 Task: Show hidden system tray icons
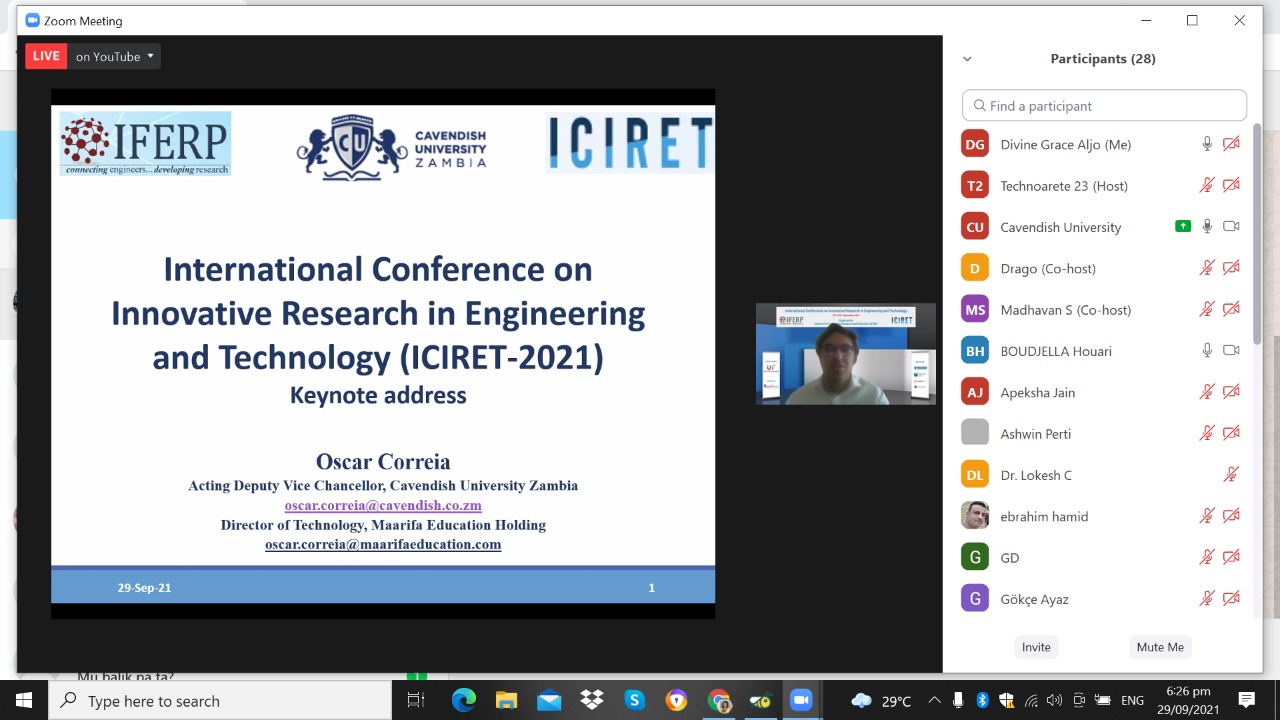[x=934, y=701]
